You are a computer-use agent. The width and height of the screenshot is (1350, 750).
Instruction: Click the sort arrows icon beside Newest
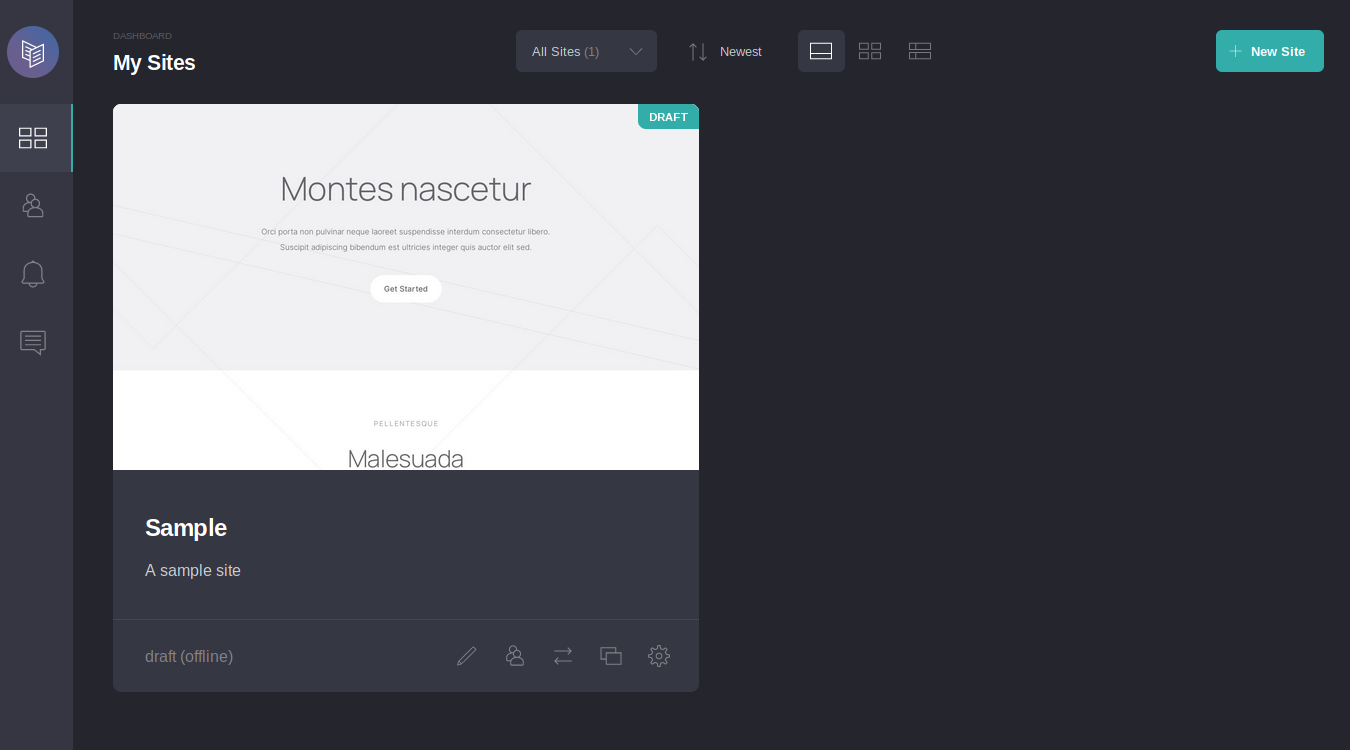tap(698, 51)
